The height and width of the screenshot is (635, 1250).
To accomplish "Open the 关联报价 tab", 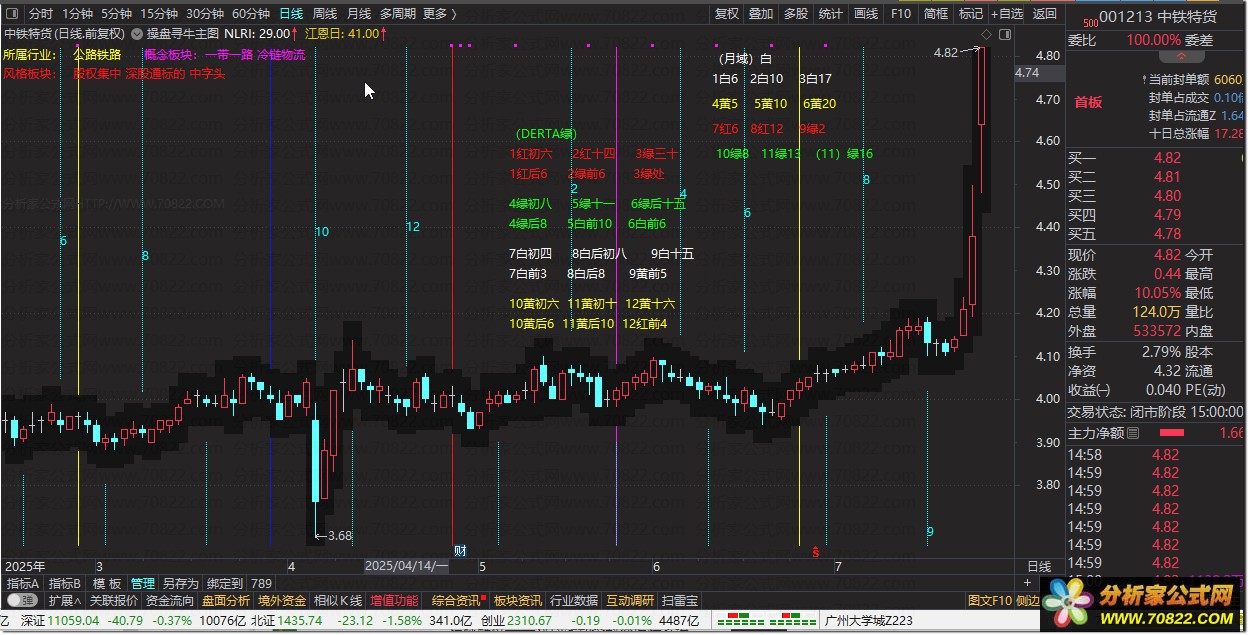I will point(114,600).
